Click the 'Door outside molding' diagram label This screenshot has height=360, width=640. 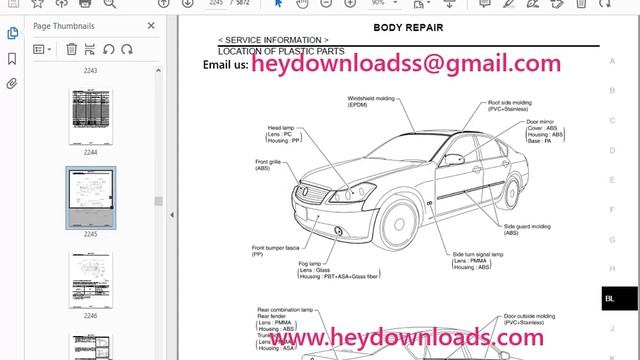pos(529,316)
